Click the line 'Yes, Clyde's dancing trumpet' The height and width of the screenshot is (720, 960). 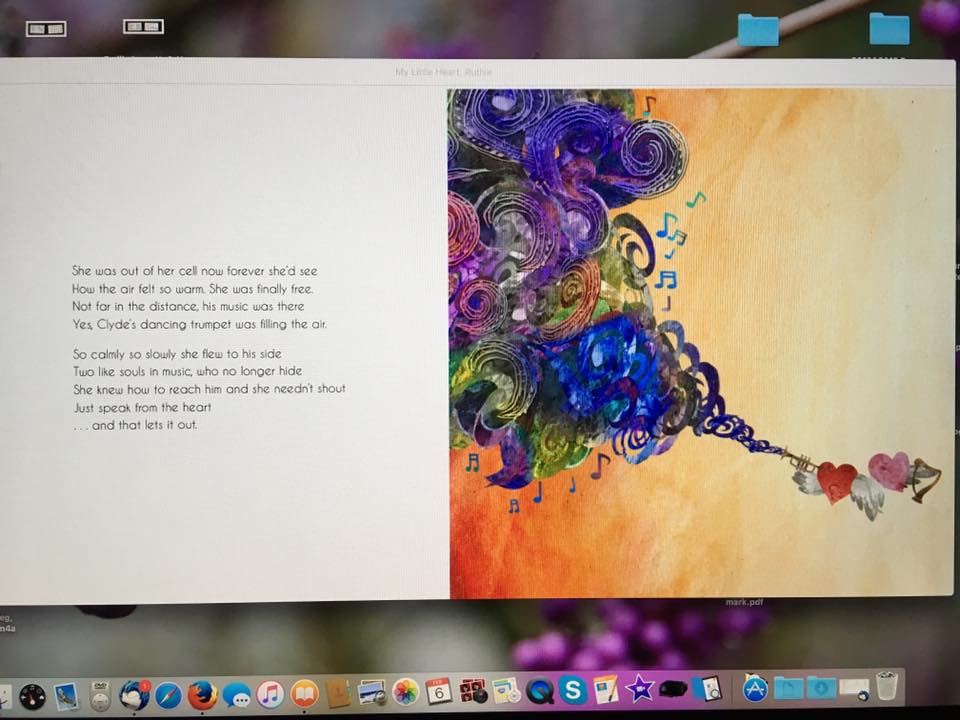(200, 324)
